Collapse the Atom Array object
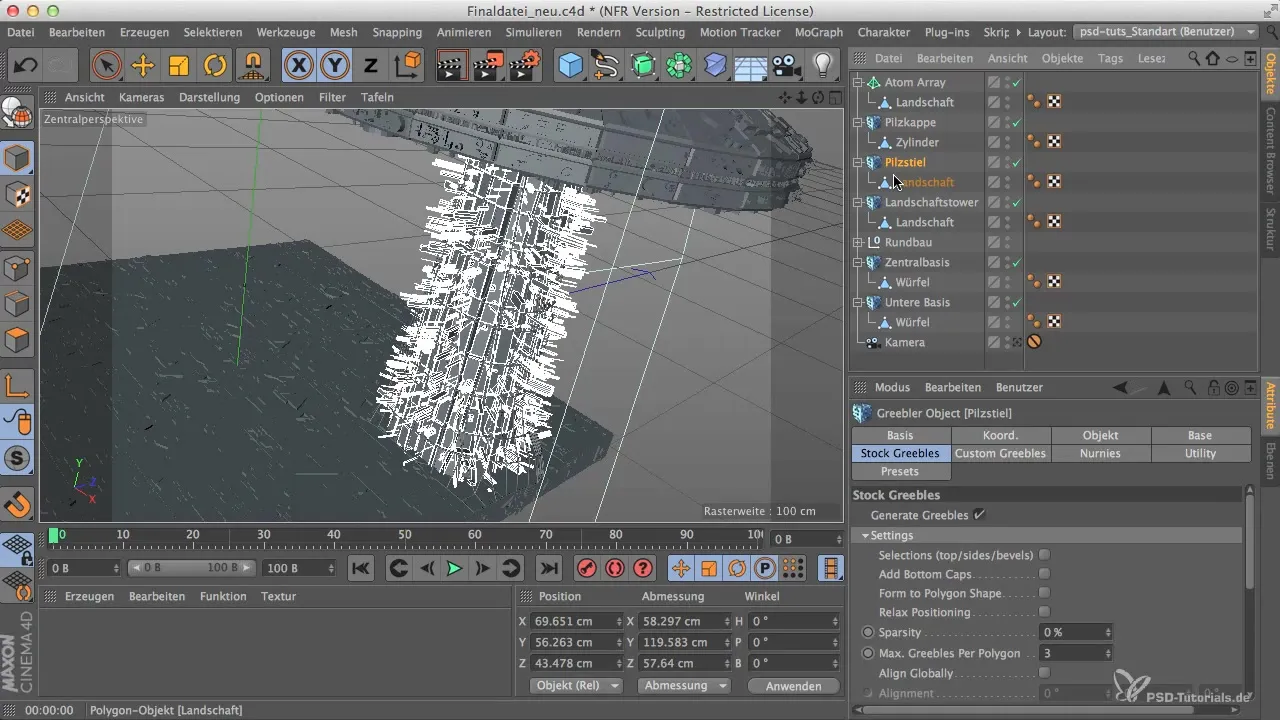The height and width of the screenshot is (720, 1280). (x=857, y=82)
